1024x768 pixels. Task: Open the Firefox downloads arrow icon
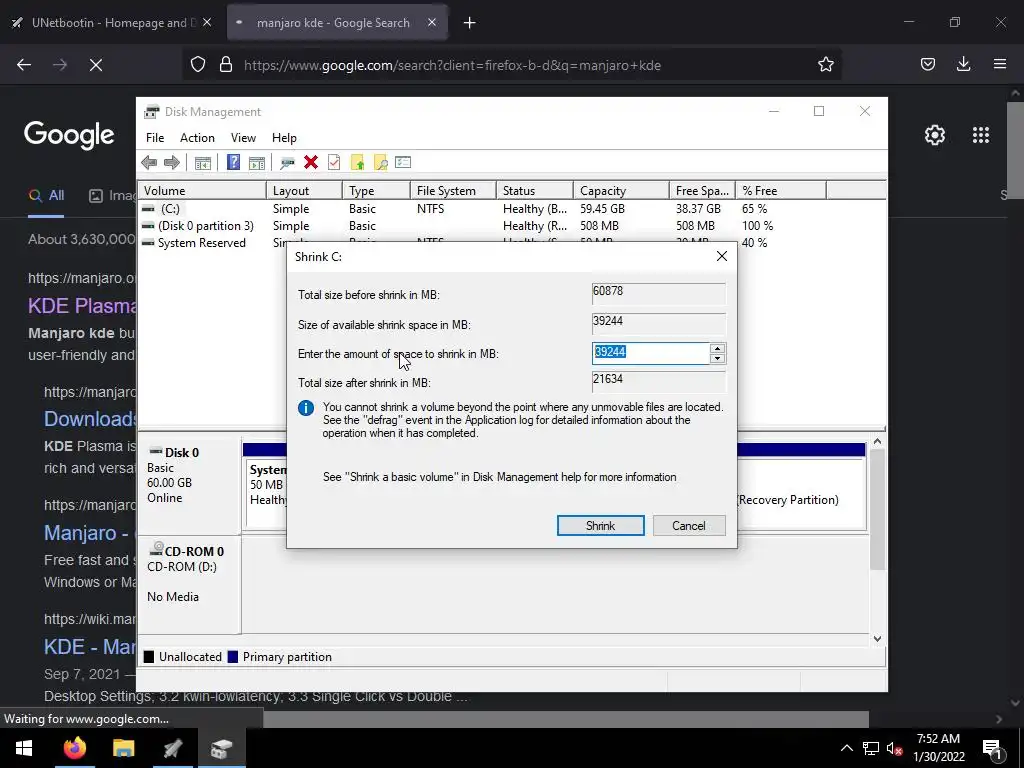963,64
